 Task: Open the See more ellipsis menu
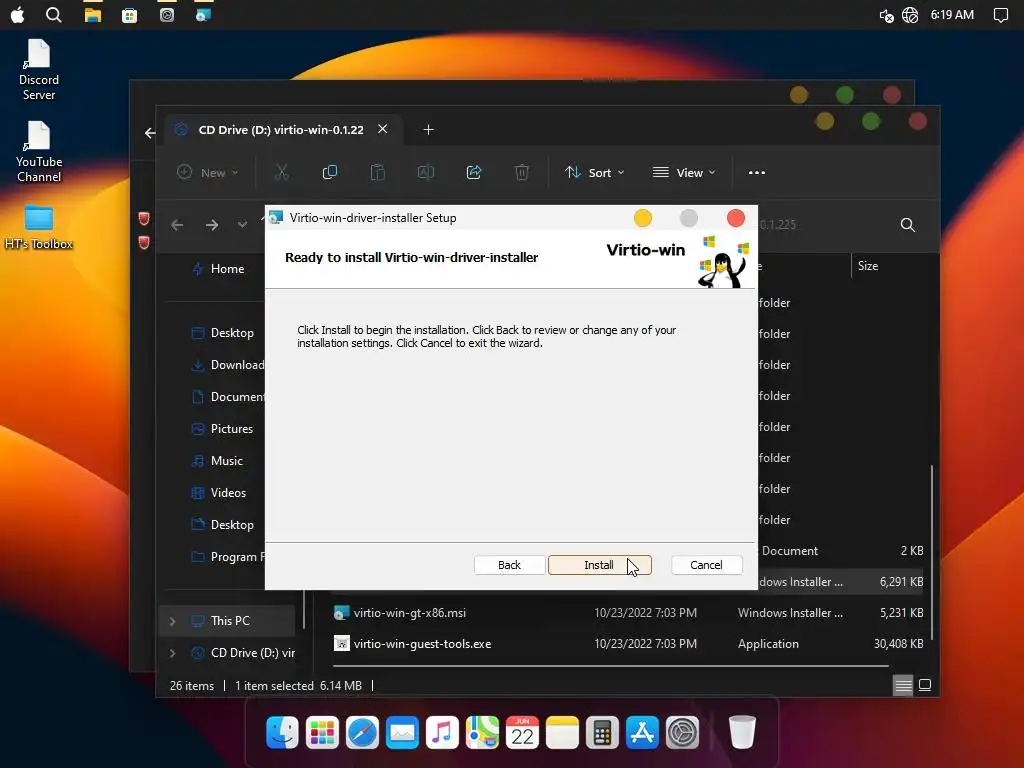757,172
